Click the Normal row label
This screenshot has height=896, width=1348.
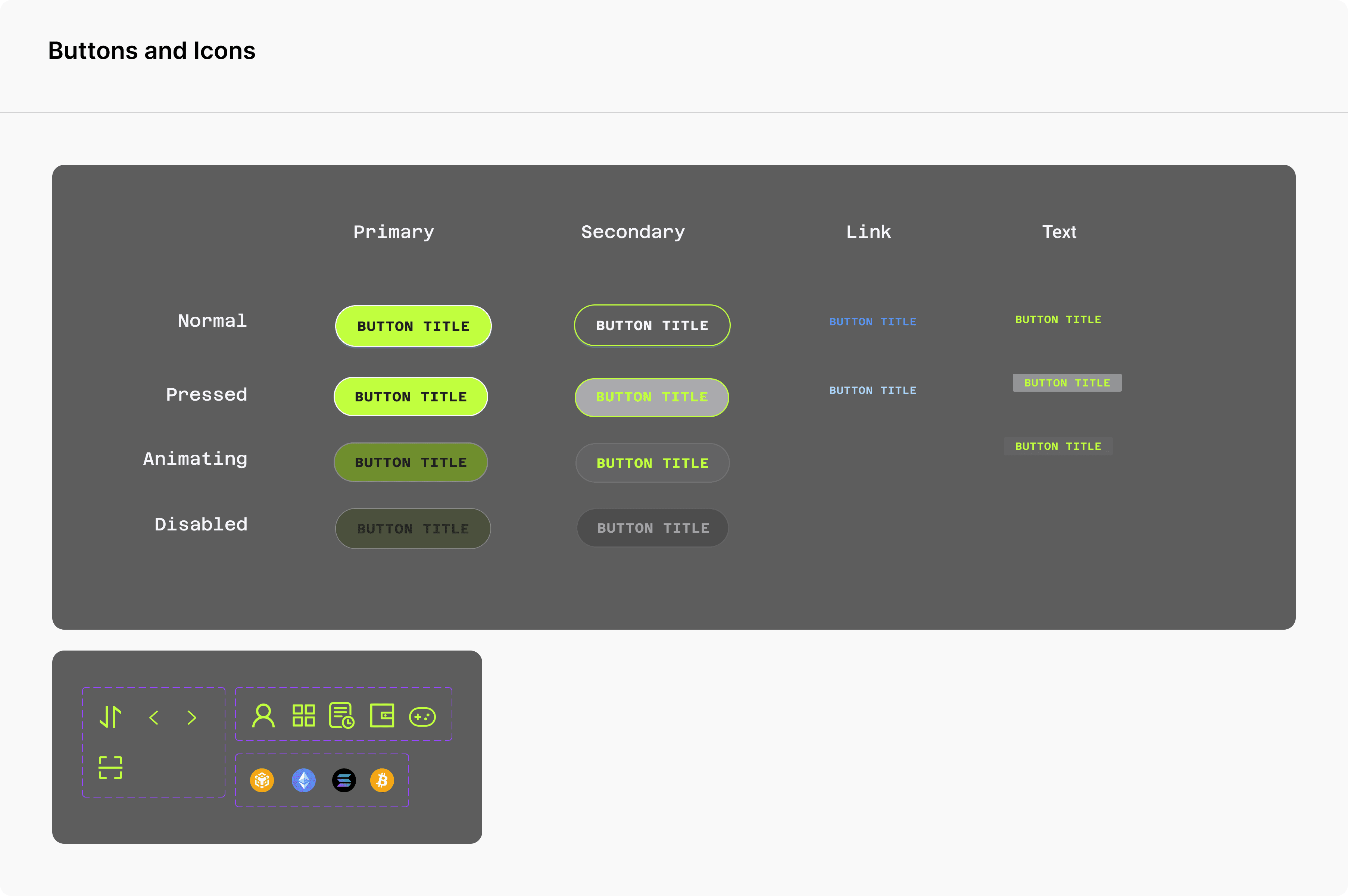212,320
